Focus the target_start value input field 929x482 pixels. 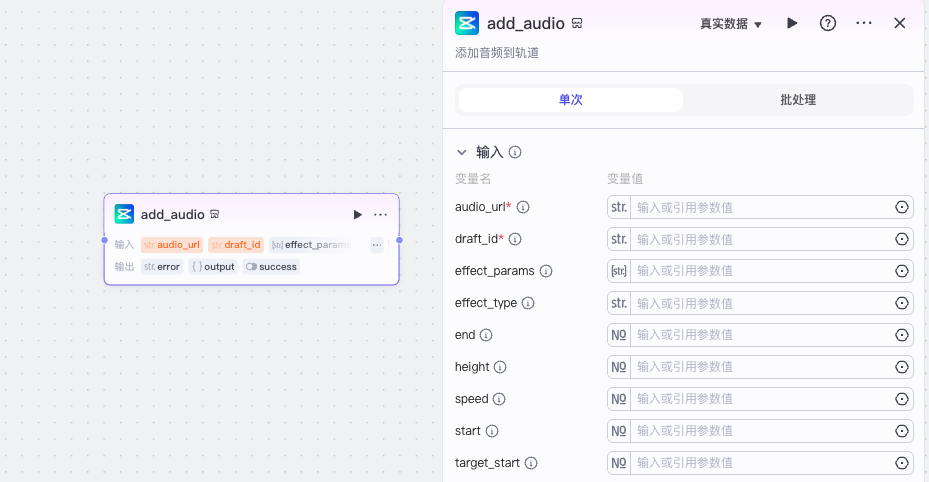(x=761, y=462)
